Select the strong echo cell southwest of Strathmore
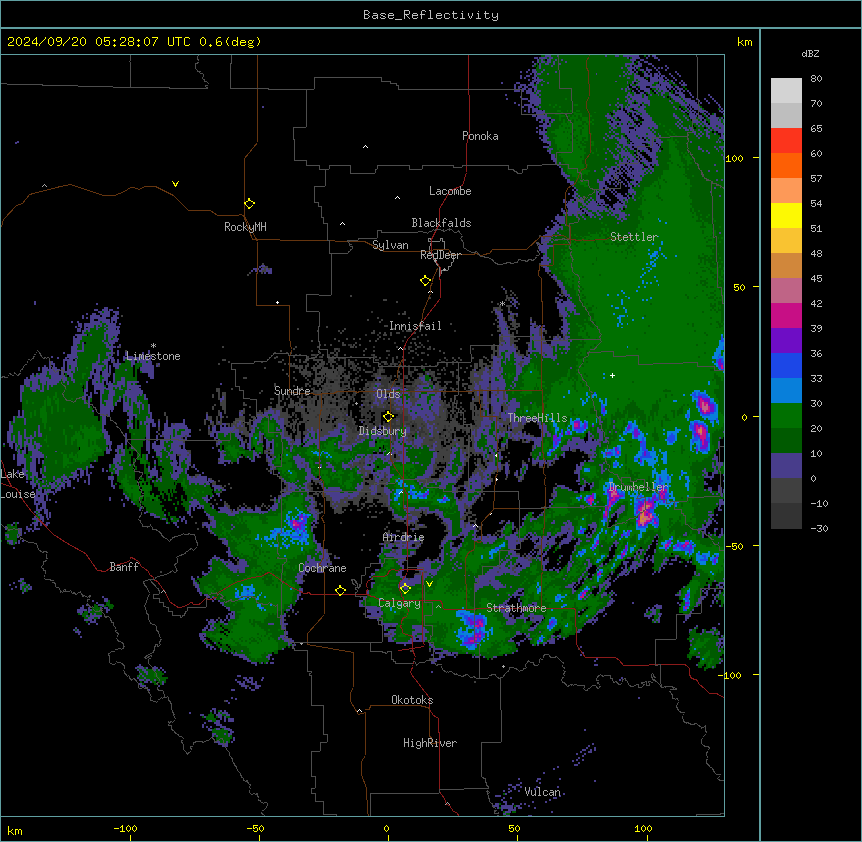 coord(474,628)
